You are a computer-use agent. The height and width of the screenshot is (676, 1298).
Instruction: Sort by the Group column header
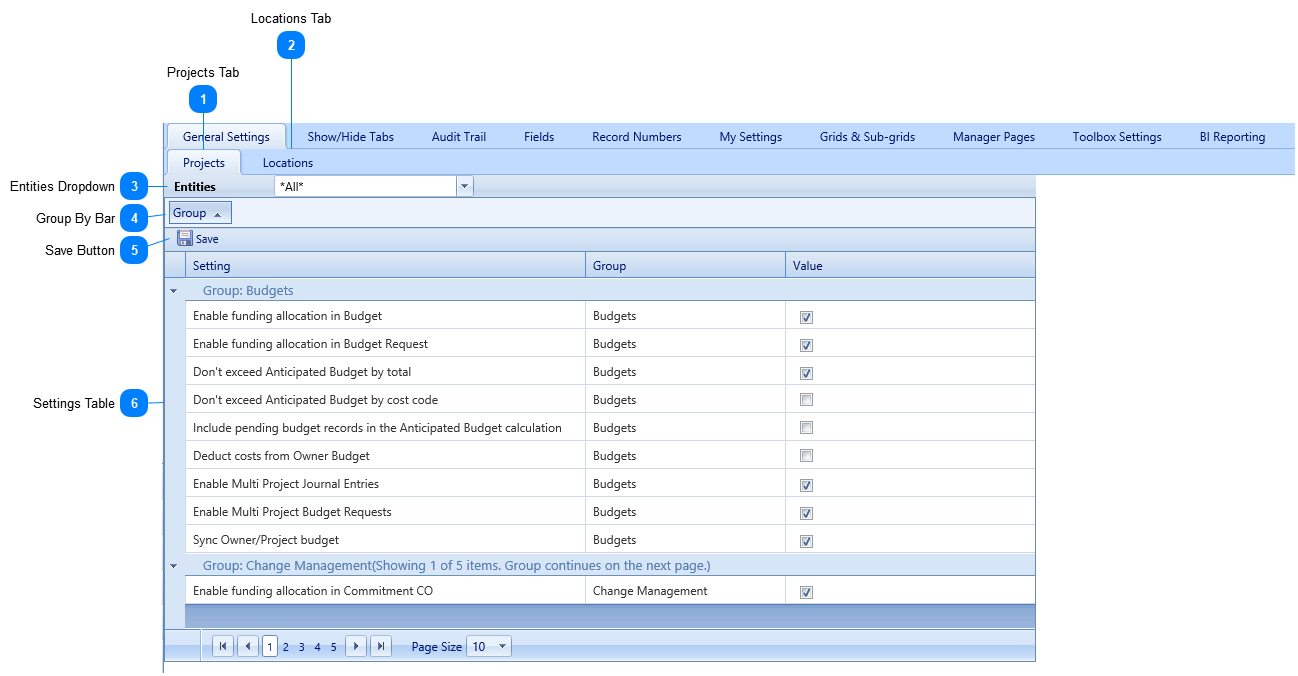coord(685,265)
